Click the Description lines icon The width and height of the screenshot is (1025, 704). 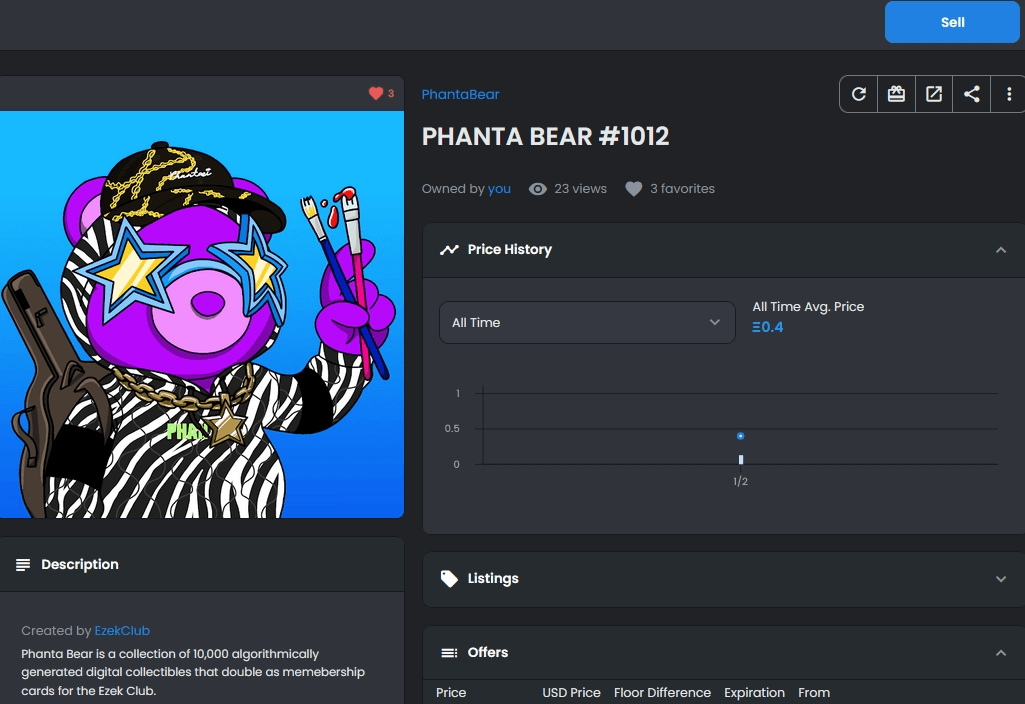(23, 564)
